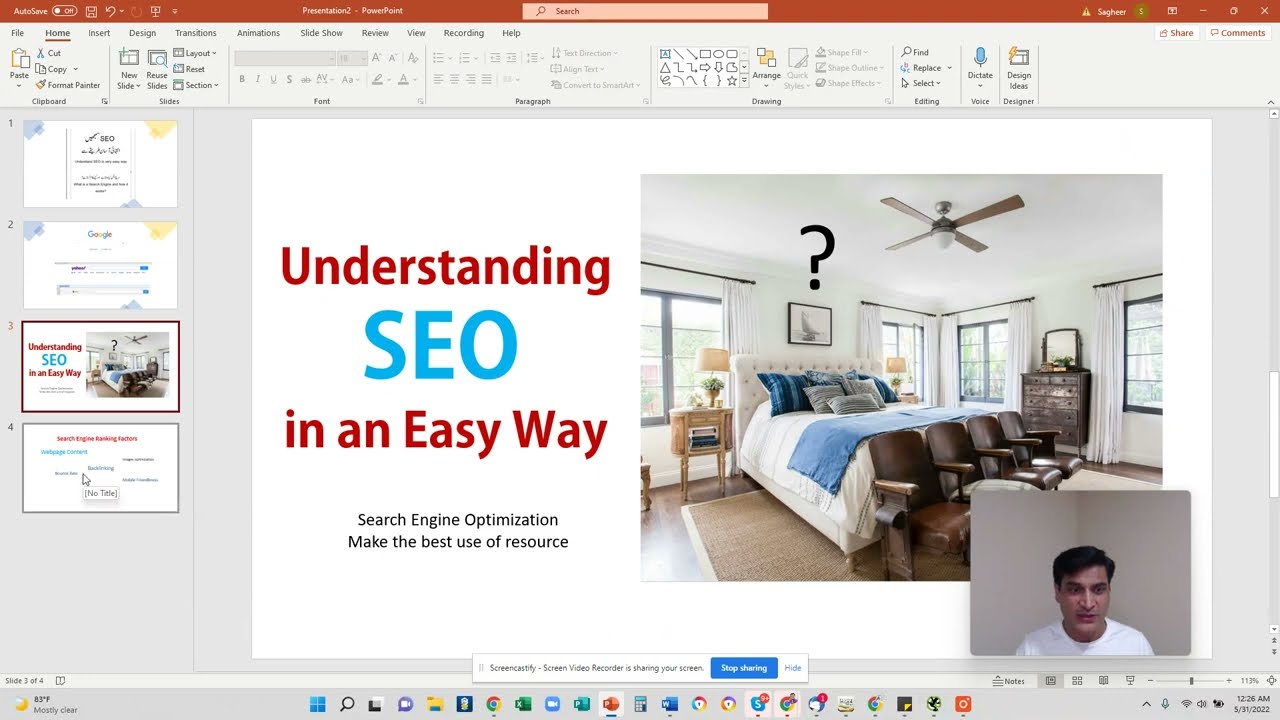Click the Format Painter tool
The image size is (1280, 720).
[67, 85]
